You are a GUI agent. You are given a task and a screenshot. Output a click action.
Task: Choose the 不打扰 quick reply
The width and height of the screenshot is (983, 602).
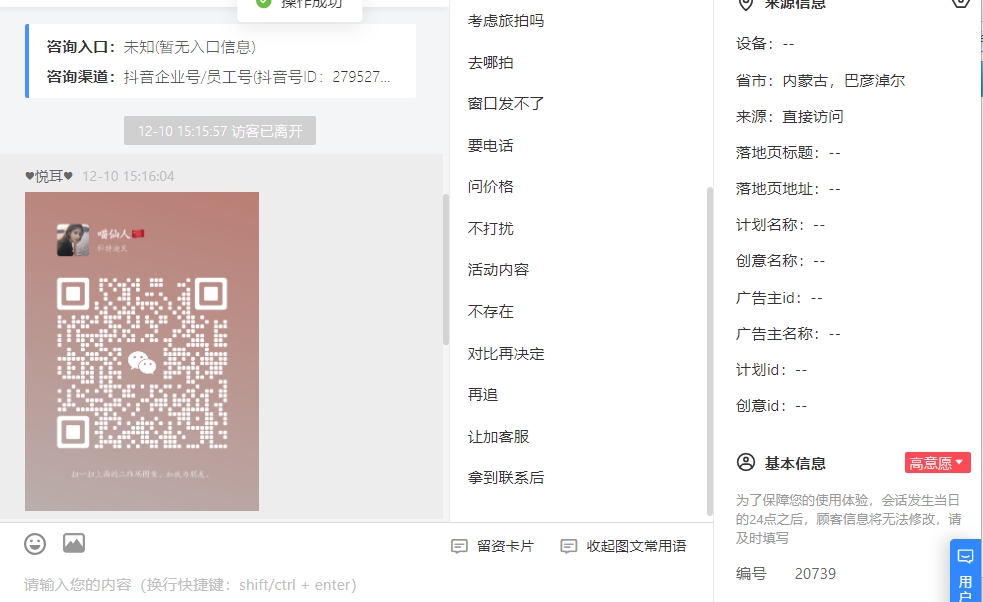490,228
